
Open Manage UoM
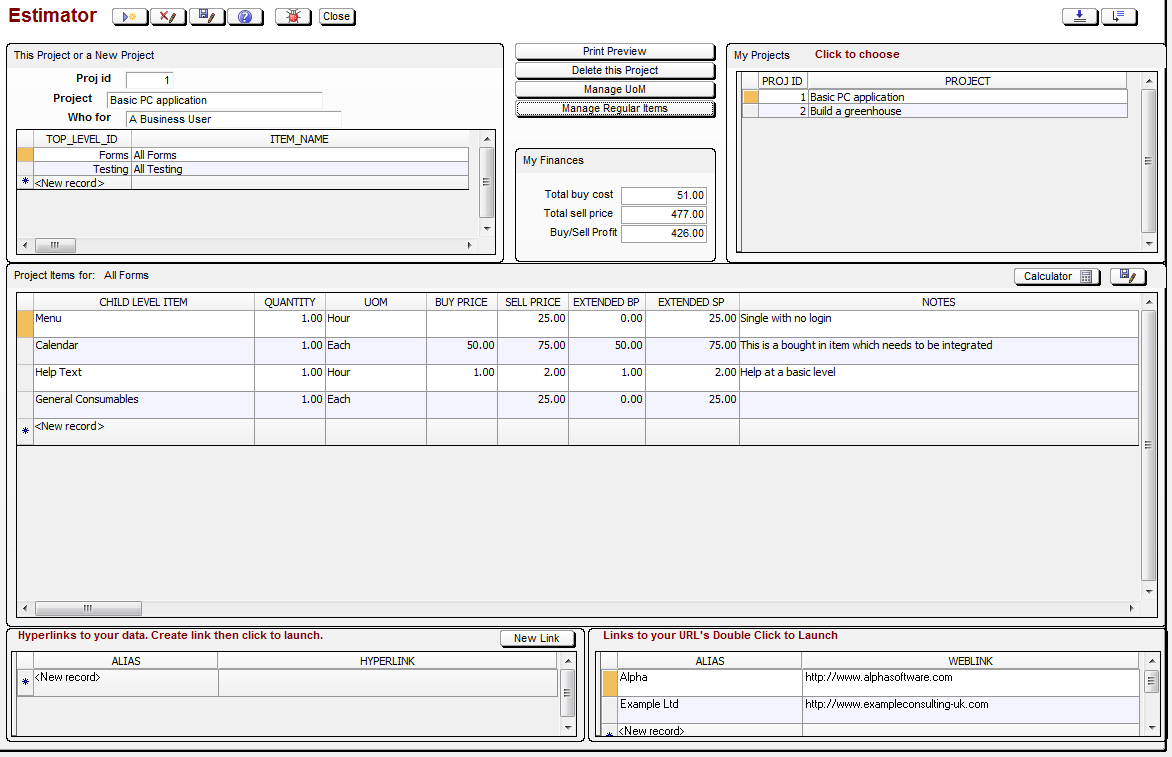tap(615, 90)
